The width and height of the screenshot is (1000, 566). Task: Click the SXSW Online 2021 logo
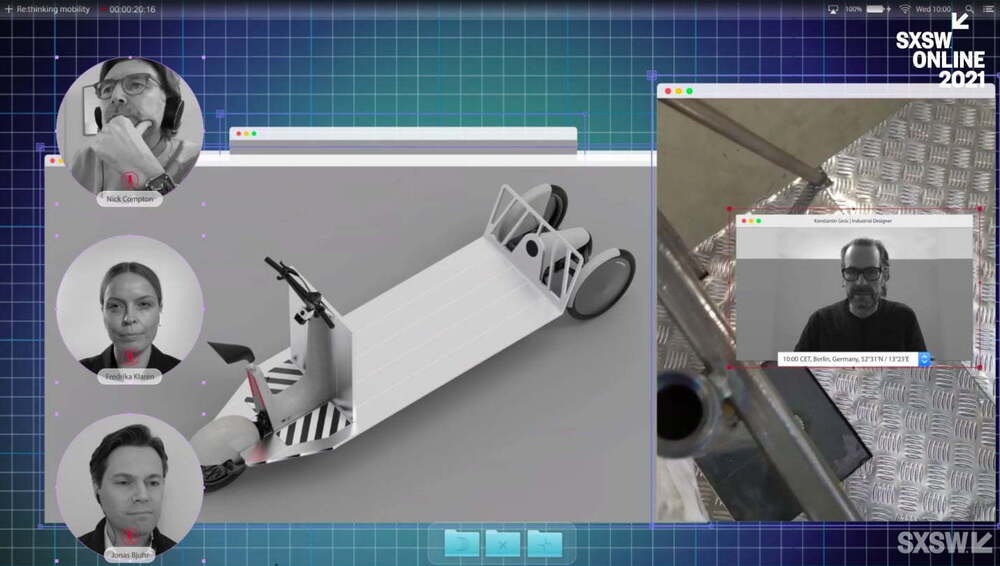click(940, 50)
